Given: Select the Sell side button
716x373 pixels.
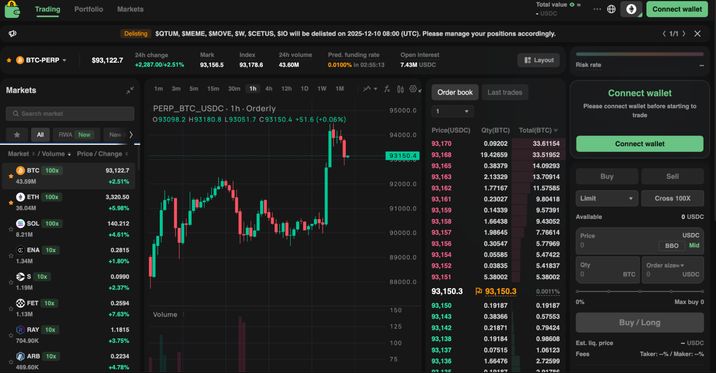Looking at the screenshot, I should coord(672,176).
